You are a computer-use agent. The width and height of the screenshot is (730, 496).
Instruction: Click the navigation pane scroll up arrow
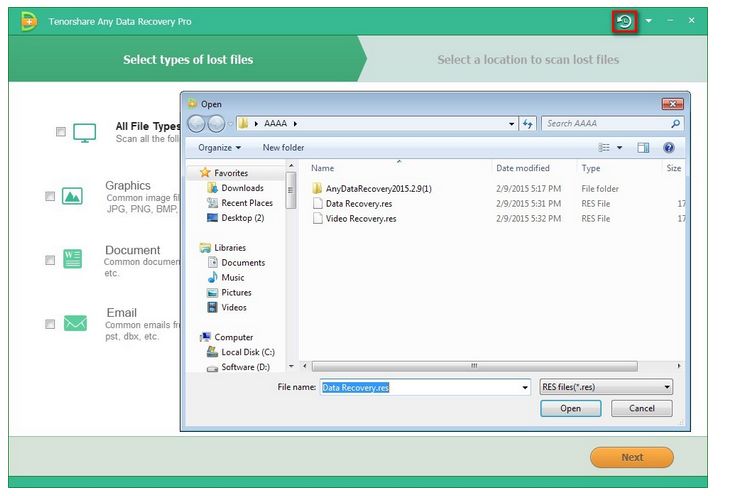click(291, 165)
